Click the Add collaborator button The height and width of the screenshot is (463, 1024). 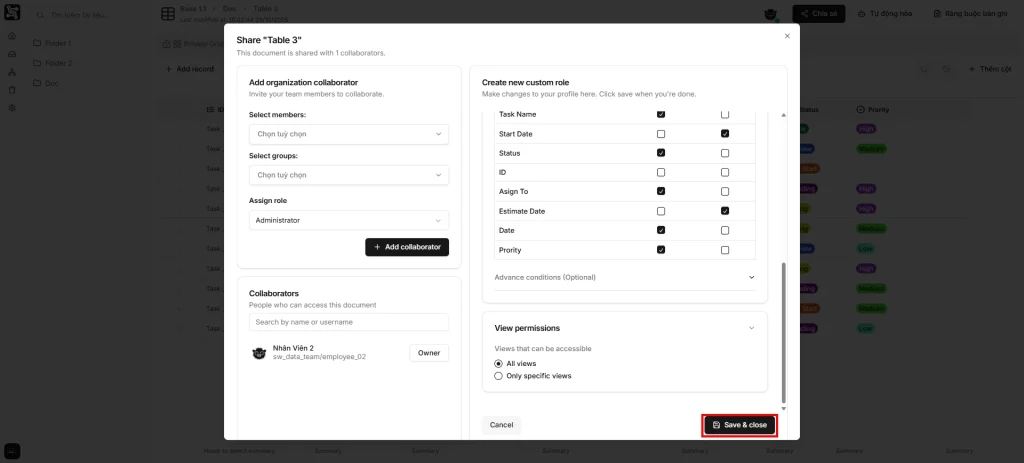pos(407,247)
